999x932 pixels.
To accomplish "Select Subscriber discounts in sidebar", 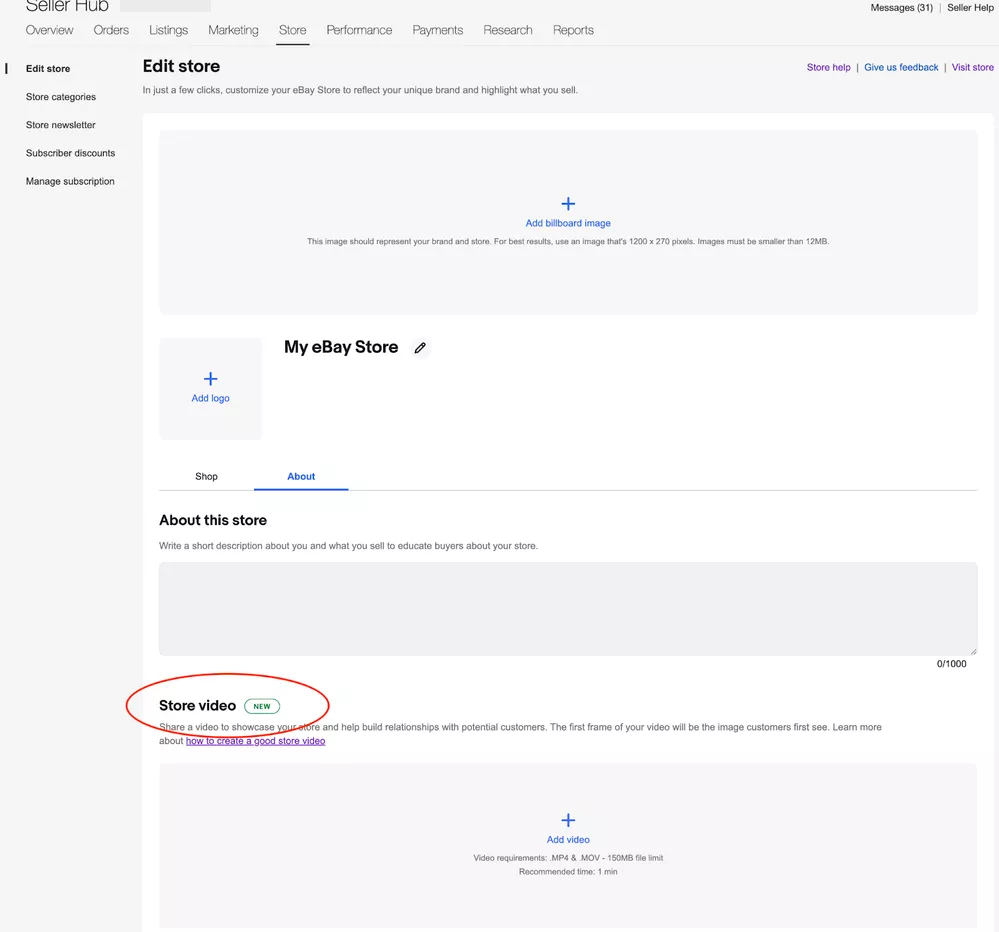I will [70, 153].
